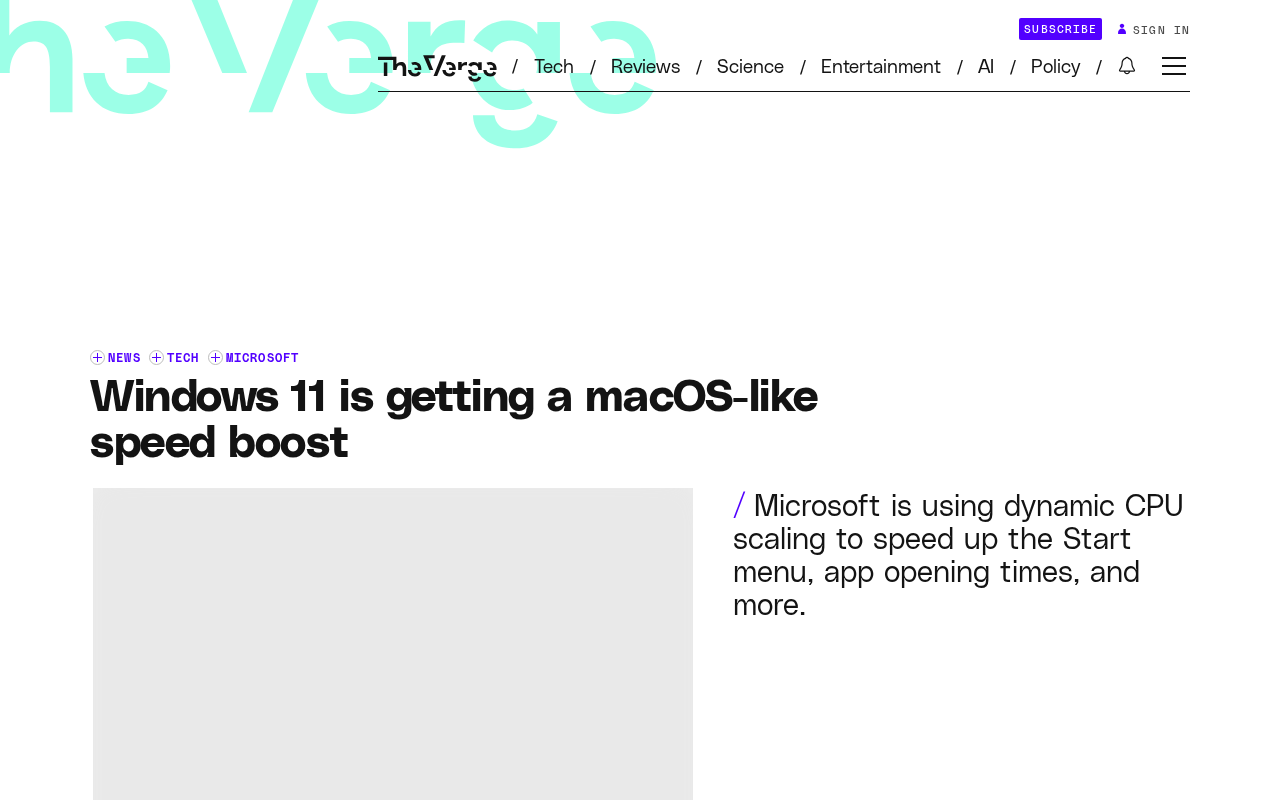The height and width of the screenshot is (800, 1280).
Task: Open the NEWS category link
Action: coord(124,358)
